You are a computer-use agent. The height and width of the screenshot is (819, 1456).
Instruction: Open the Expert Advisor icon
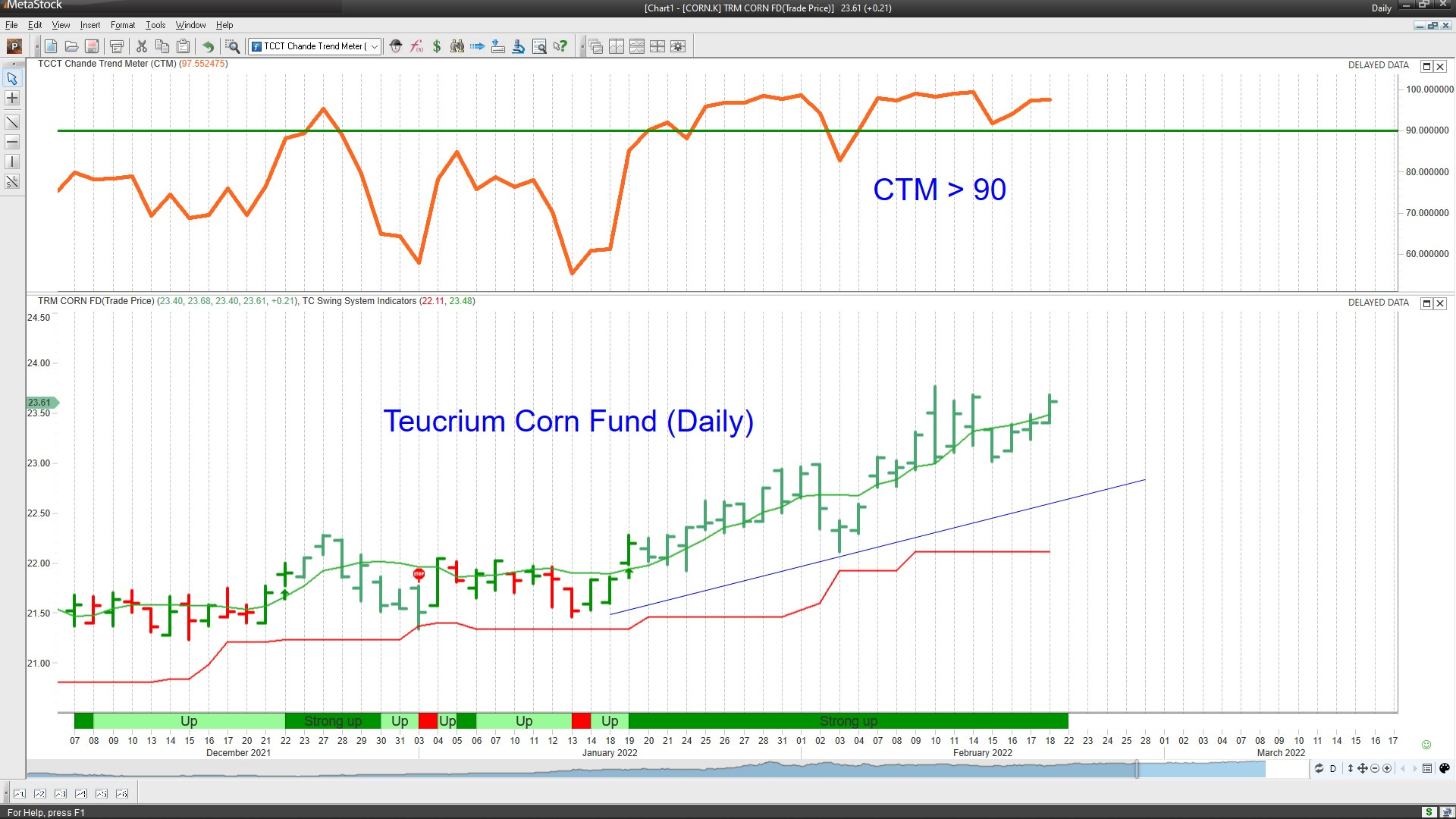(396, 46)
